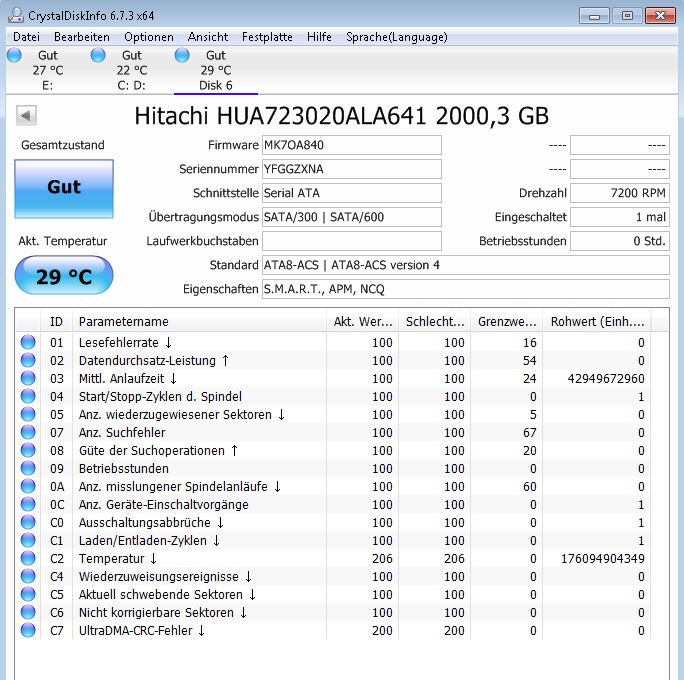Open the Hilfe menu

319,37
